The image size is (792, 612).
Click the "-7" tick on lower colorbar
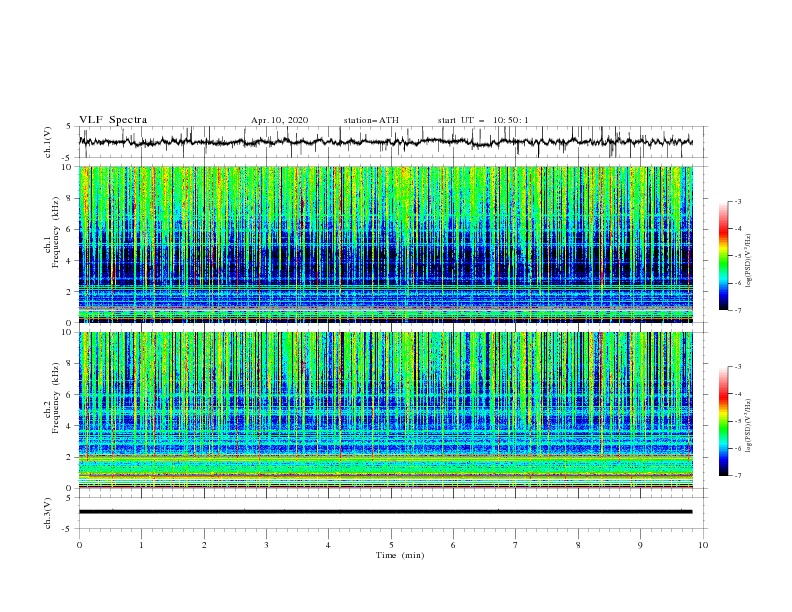click(737, 475)
